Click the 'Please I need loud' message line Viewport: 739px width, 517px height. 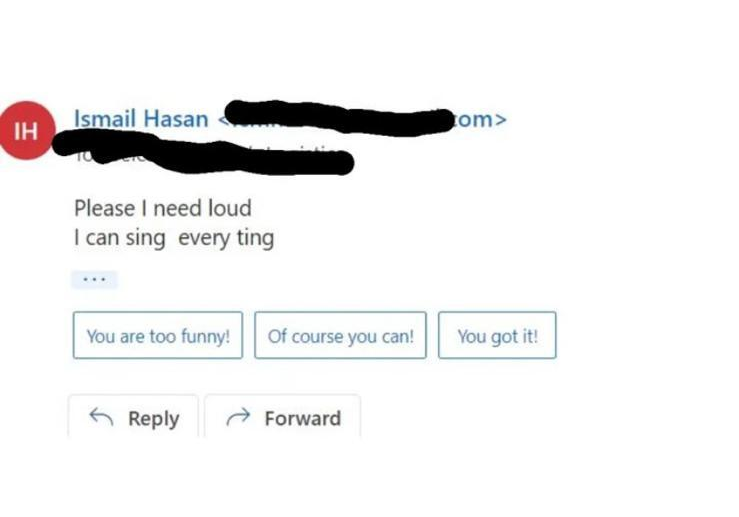[163, 208]
